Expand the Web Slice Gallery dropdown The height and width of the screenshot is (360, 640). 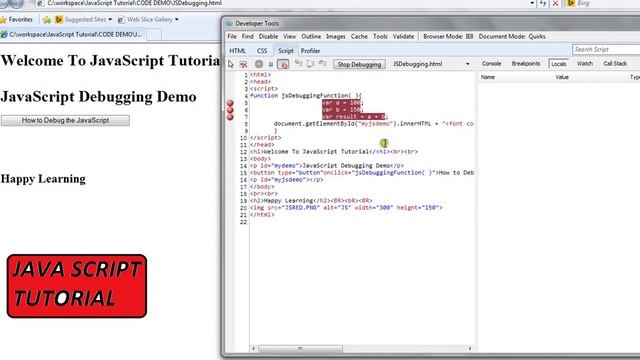tap(177, 20)
